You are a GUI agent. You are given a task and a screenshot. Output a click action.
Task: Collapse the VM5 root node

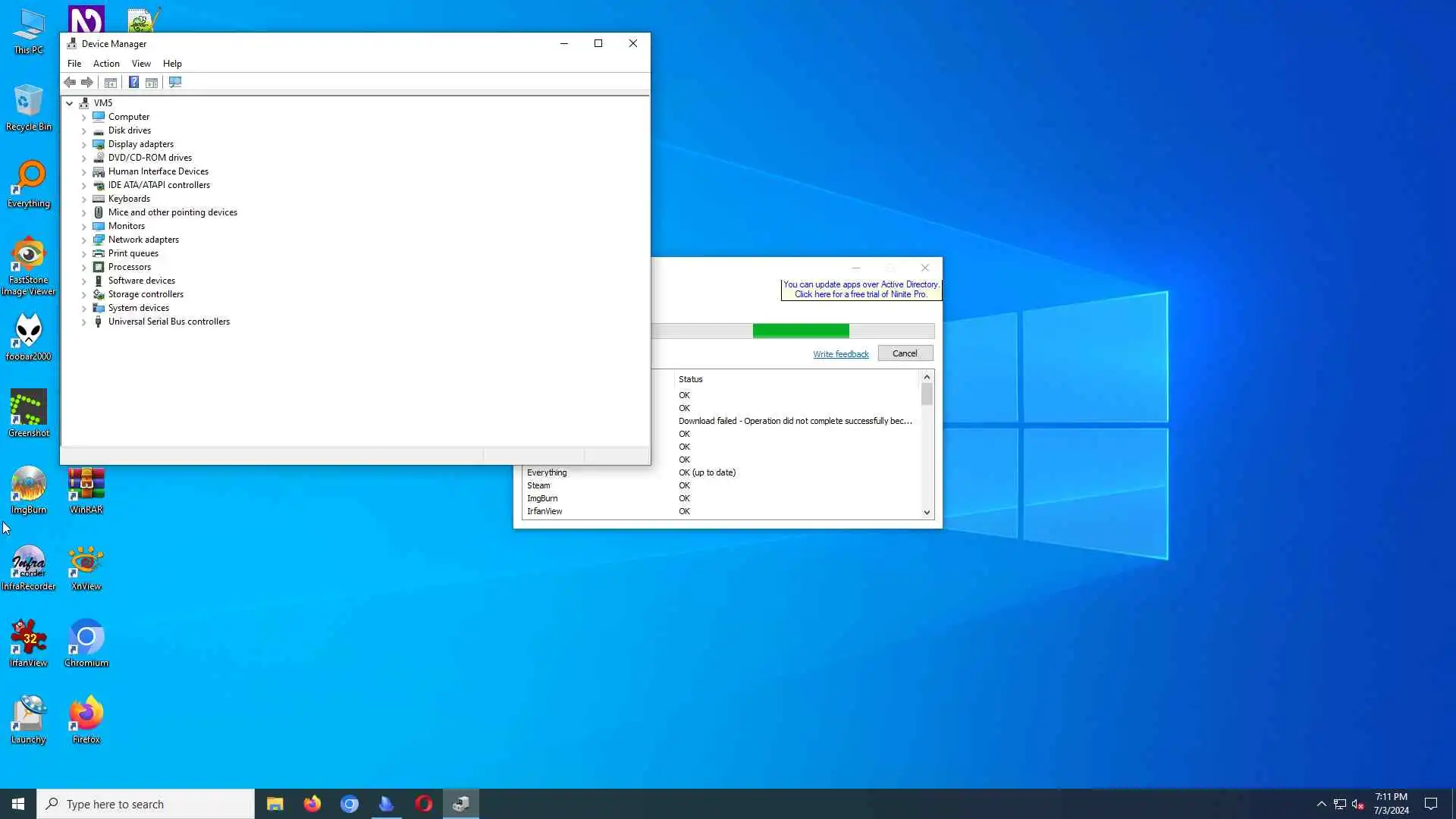(69, 103)
